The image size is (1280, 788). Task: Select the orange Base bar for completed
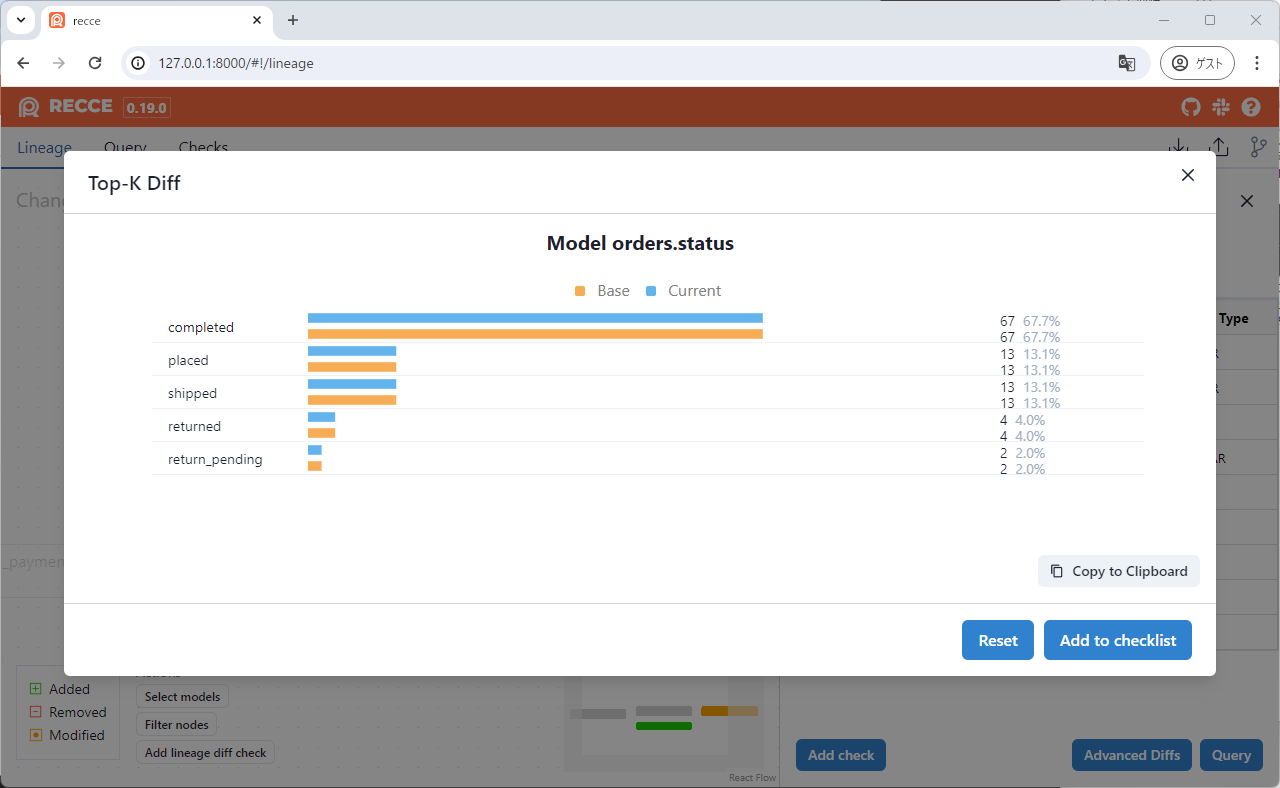[x=535, y=334]
